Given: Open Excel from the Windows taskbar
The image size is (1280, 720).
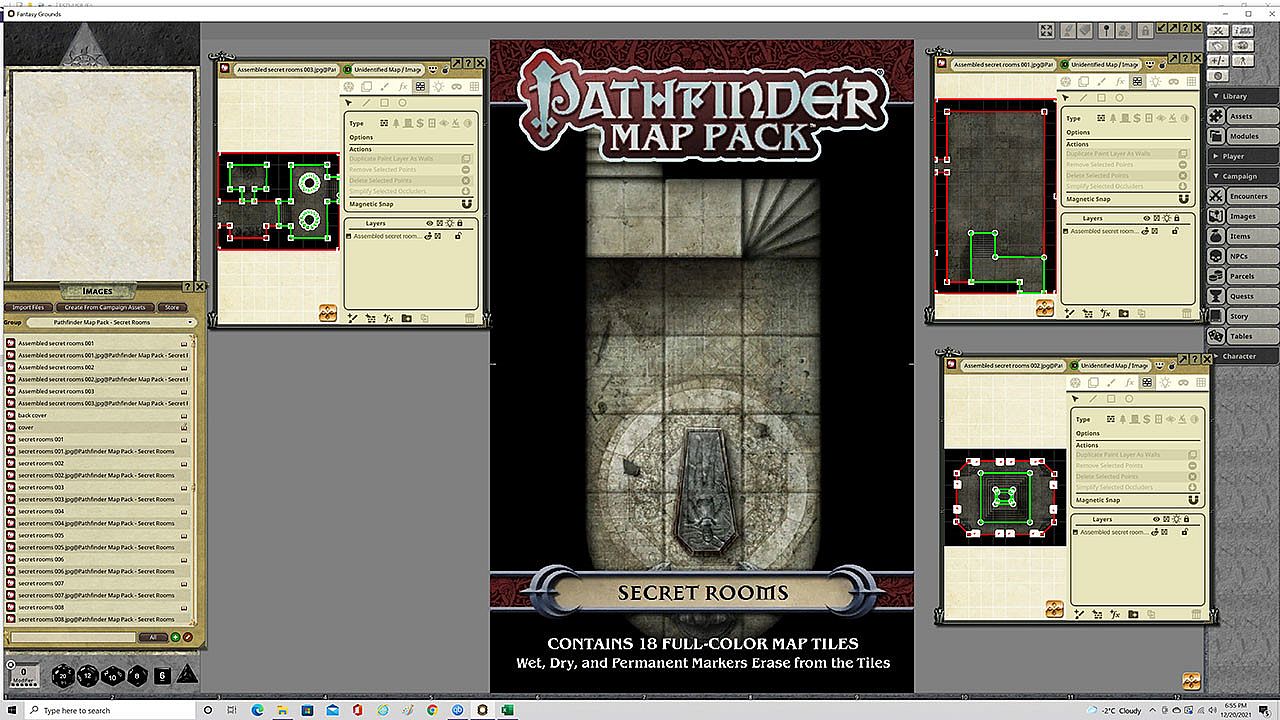Looking at the screenshot, I should (x=507, y=710).
